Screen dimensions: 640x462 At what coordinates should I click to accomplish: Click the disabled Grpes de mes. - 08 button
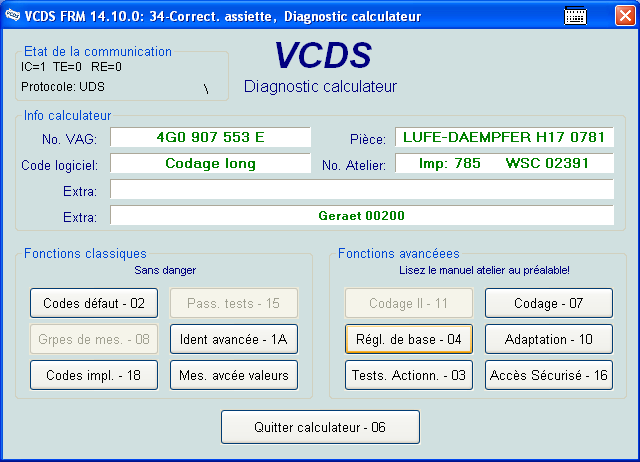[x=94, y=339]
